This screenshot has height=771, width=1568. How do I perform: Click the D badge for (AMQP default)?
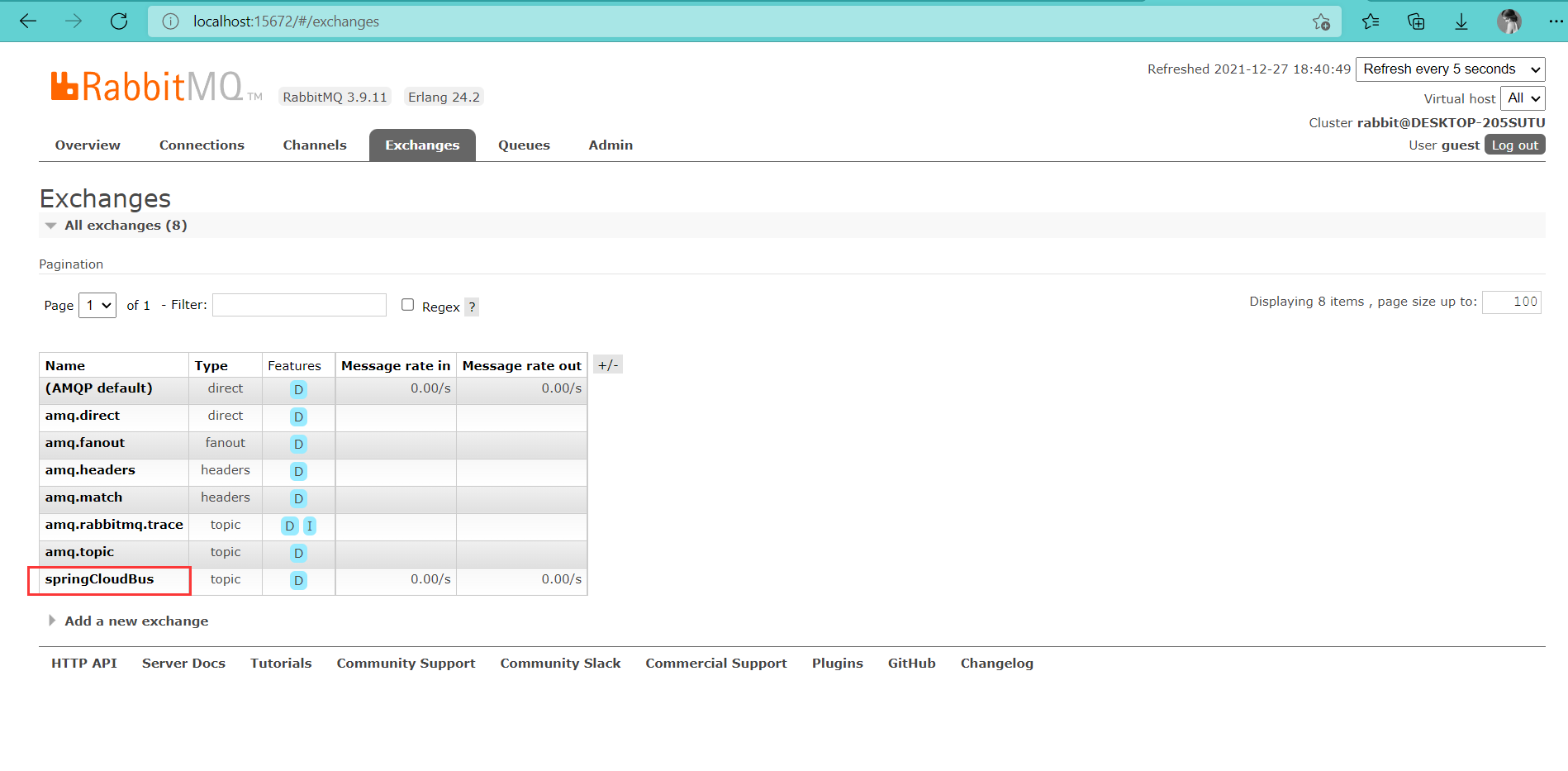click(298, 389)
